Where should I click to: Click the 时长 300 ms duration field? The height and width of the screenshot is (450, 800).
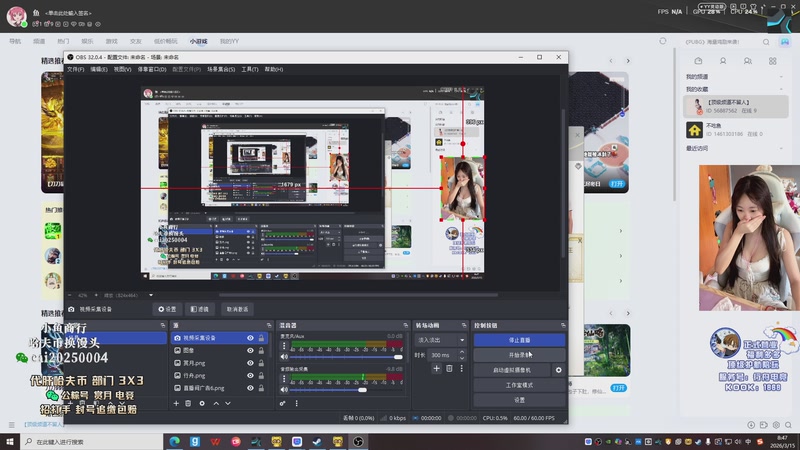point(442,355)
